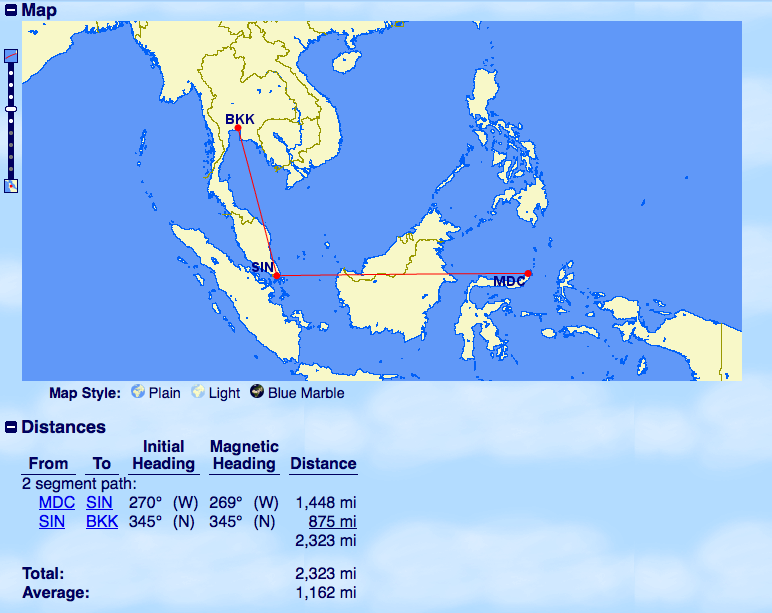Click the 269° (W) magnetic heading
Image resolution: width=772 pixels, height=613 pixels.
(244, 502)
